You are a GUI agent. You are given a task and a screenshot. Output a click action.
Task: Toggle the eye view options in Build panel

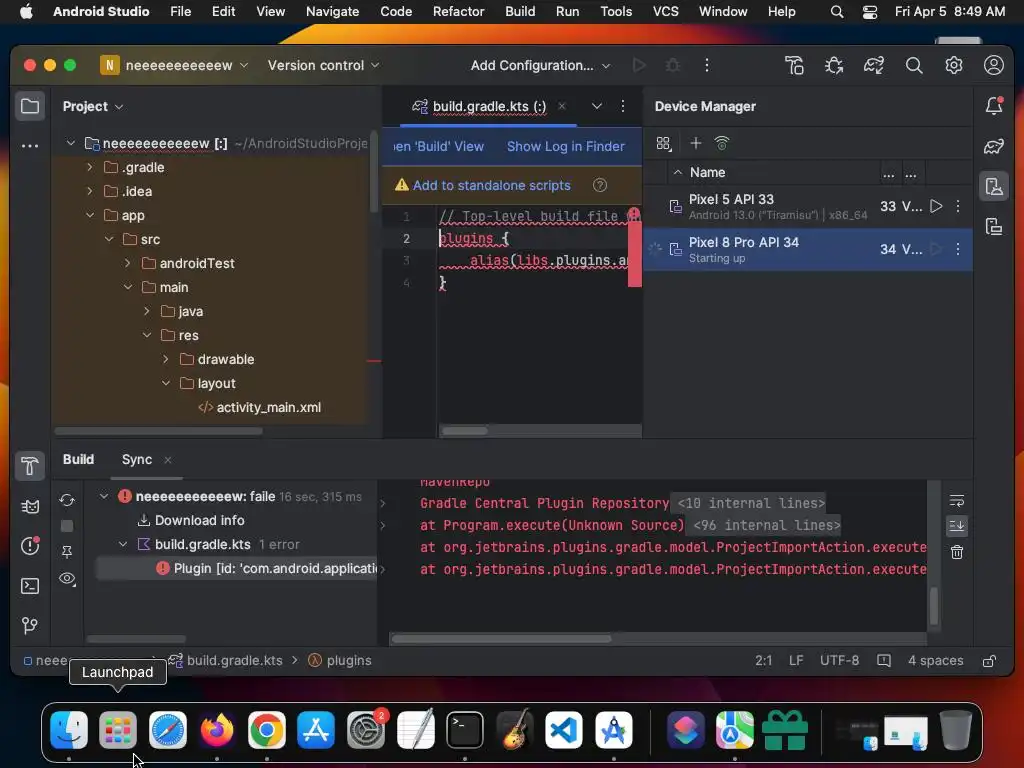[x=67, y=579]
